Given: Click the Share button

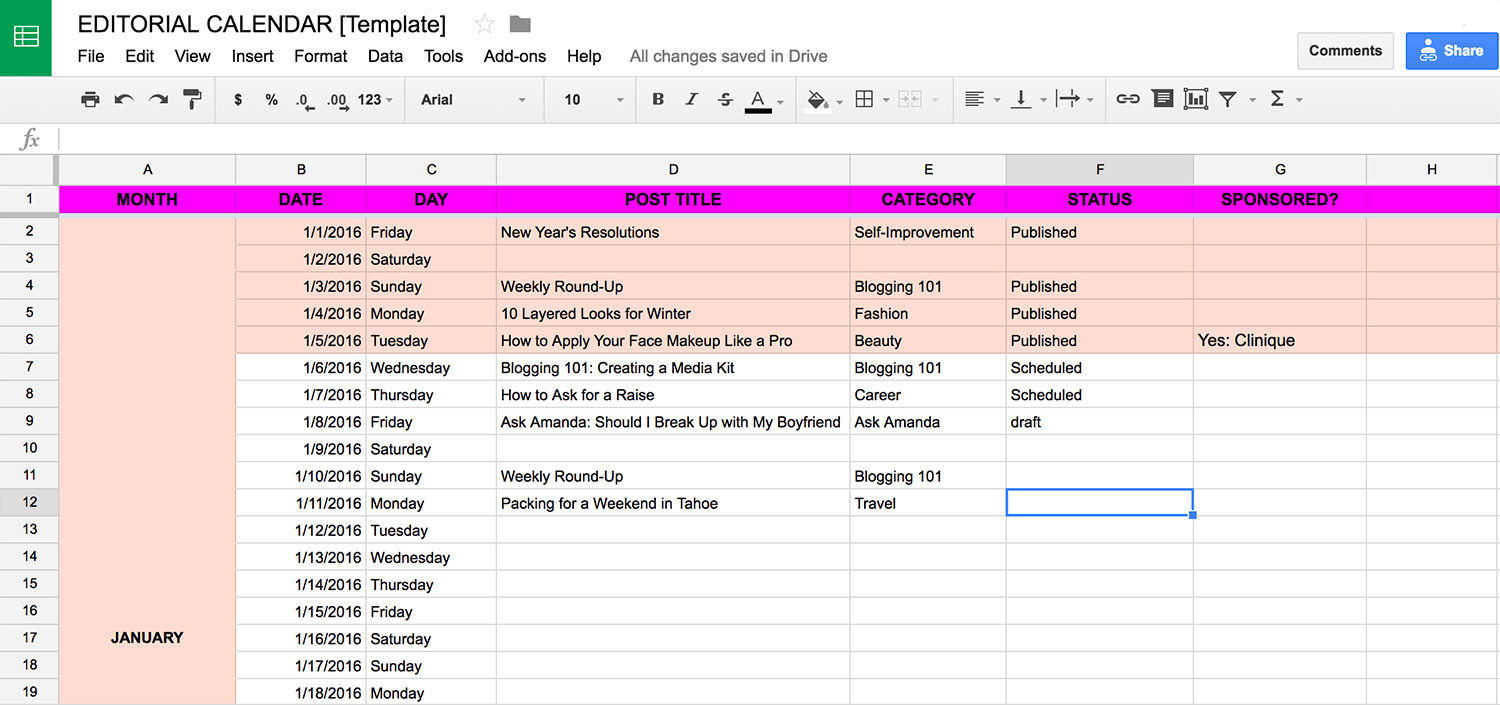Looking at the screenshot, I should click(x=1452, y=50).
